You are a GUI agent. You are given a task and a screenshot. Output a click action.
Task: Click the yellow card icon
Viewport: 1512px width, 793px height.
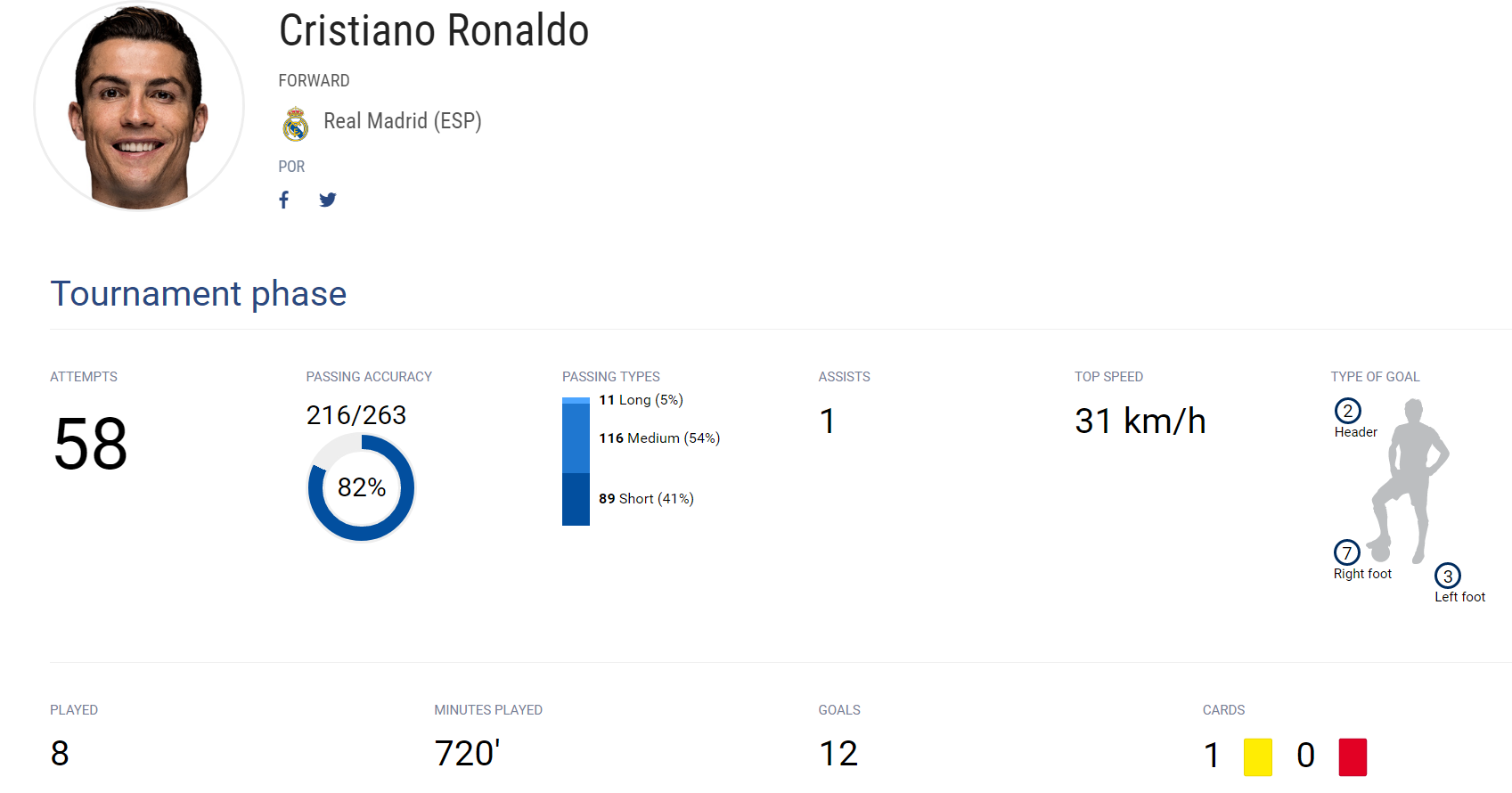pos(1257,756)
